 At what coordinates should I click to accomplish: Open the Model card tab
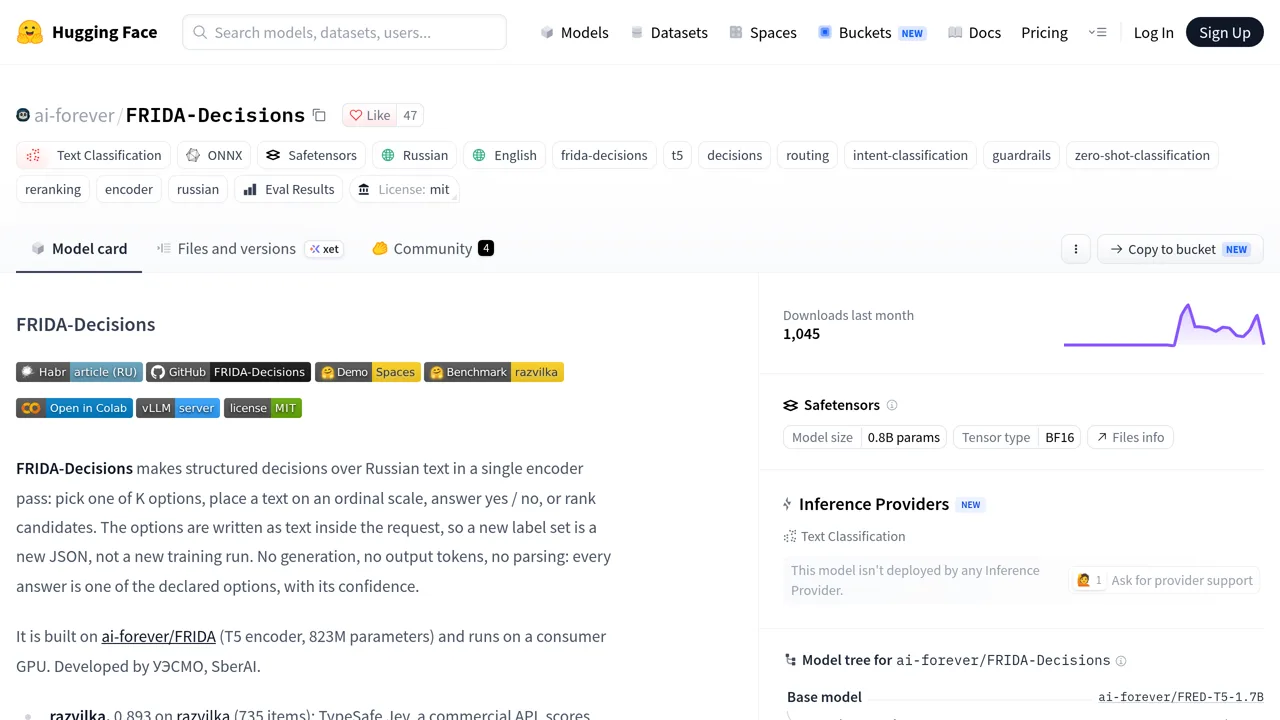(79, 249)
